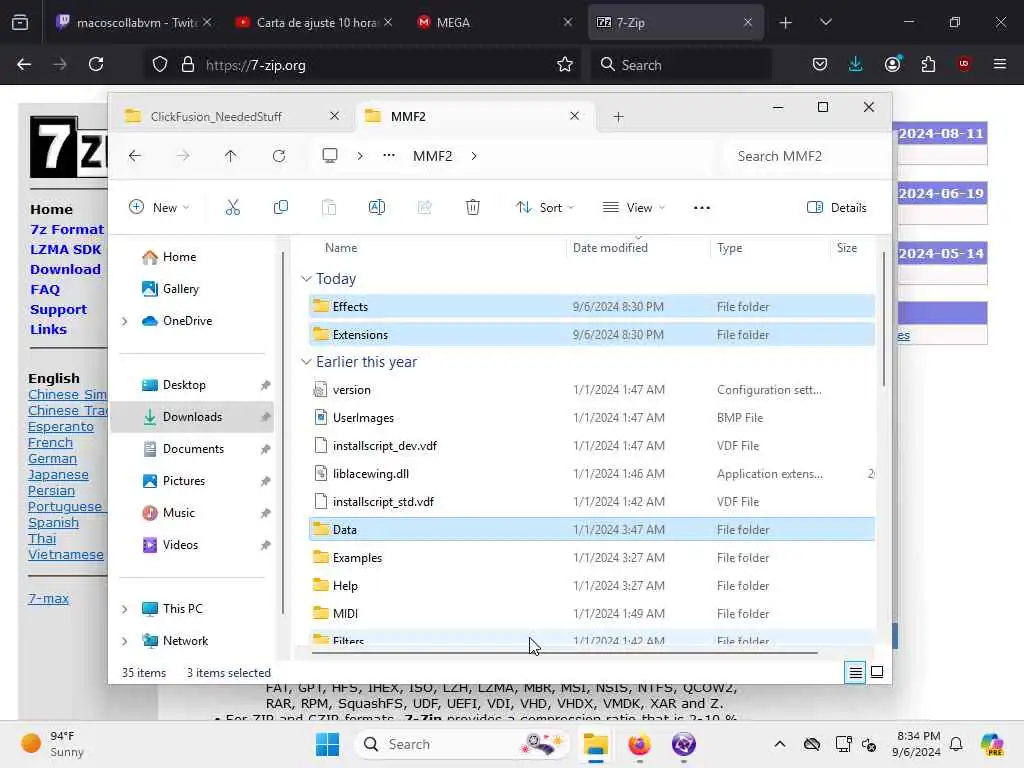Toggle the Details pane button
This screenshot has width=1024, height=768.
[x=837, y=208]
